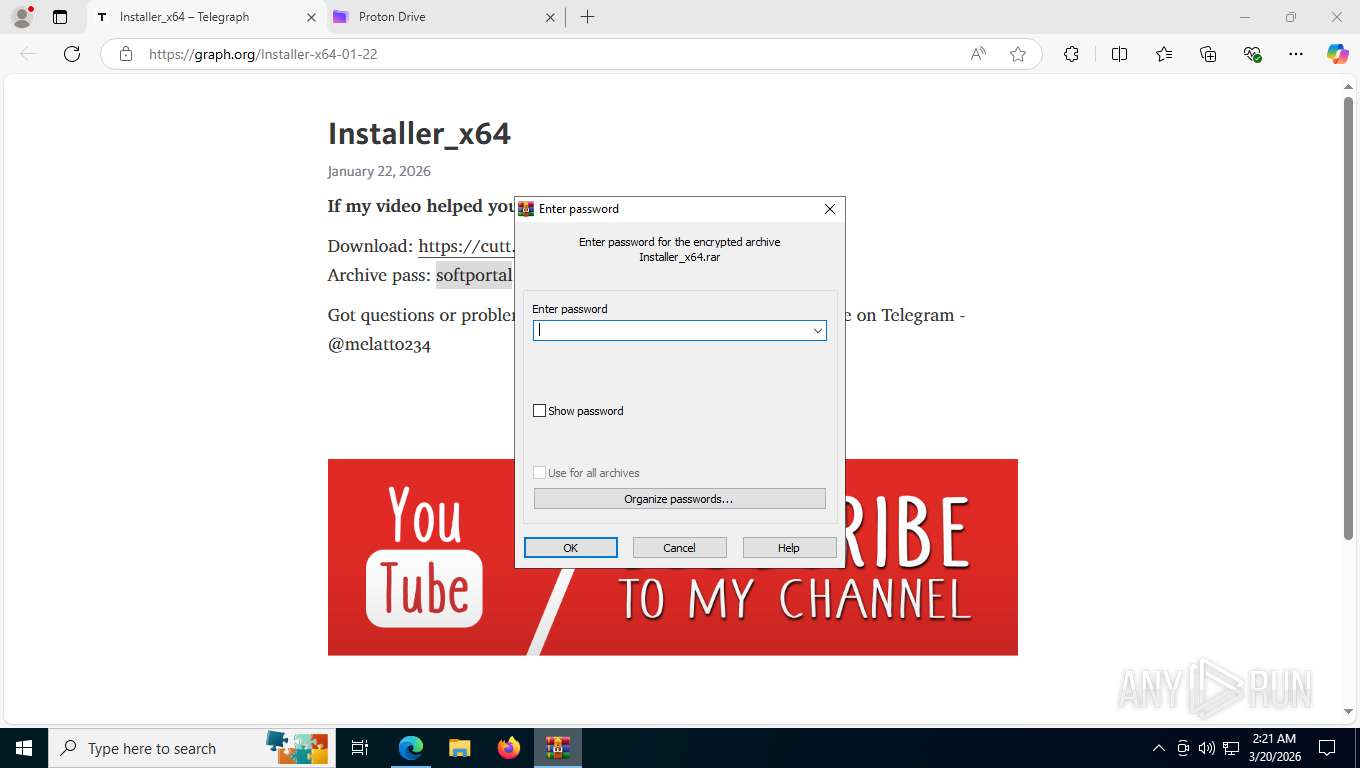Click scrollbar down arrow on page

1348,711
